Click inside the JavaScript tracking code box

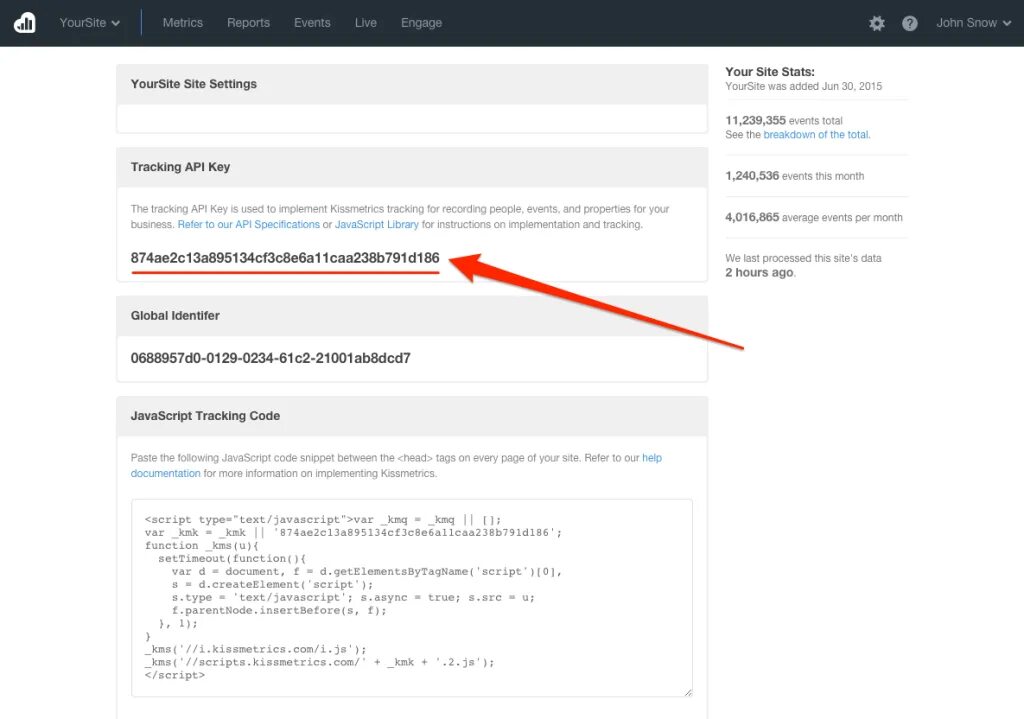click(411, 598)
